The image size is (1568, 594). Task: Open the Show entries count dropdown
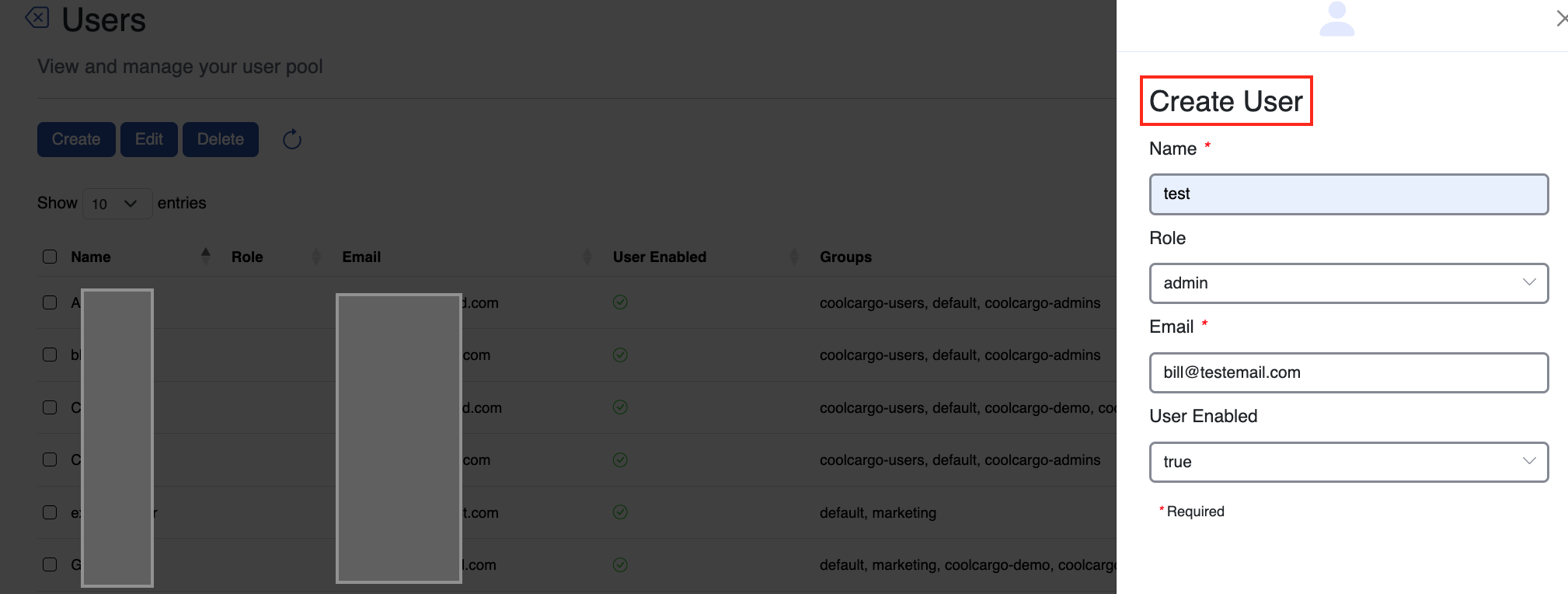click(x=117, y=204)
